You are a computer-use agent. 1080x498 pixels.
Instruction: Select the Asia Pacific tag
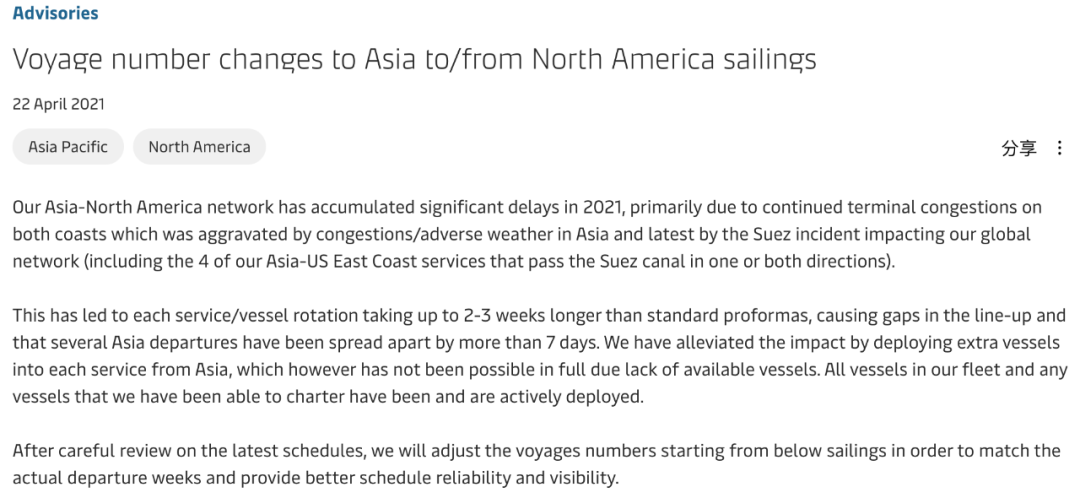click(68, 147)
